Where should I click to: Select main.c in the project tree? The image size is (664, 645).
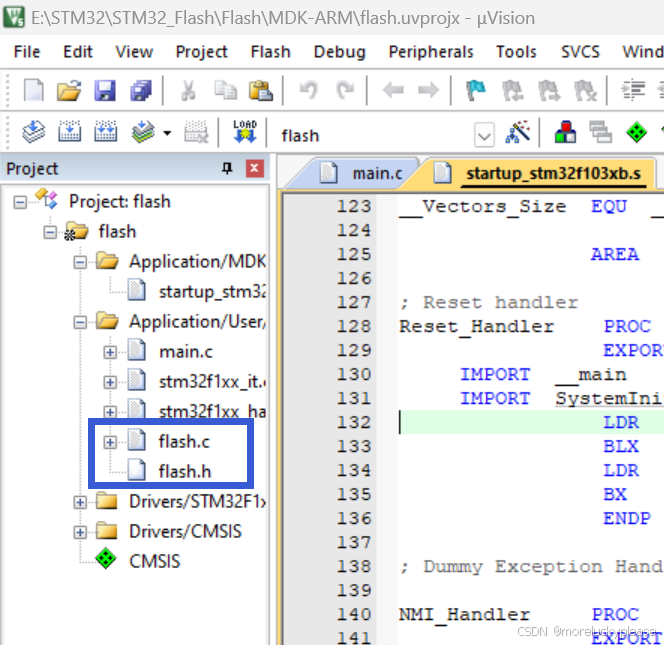click(x=185, y=352)
